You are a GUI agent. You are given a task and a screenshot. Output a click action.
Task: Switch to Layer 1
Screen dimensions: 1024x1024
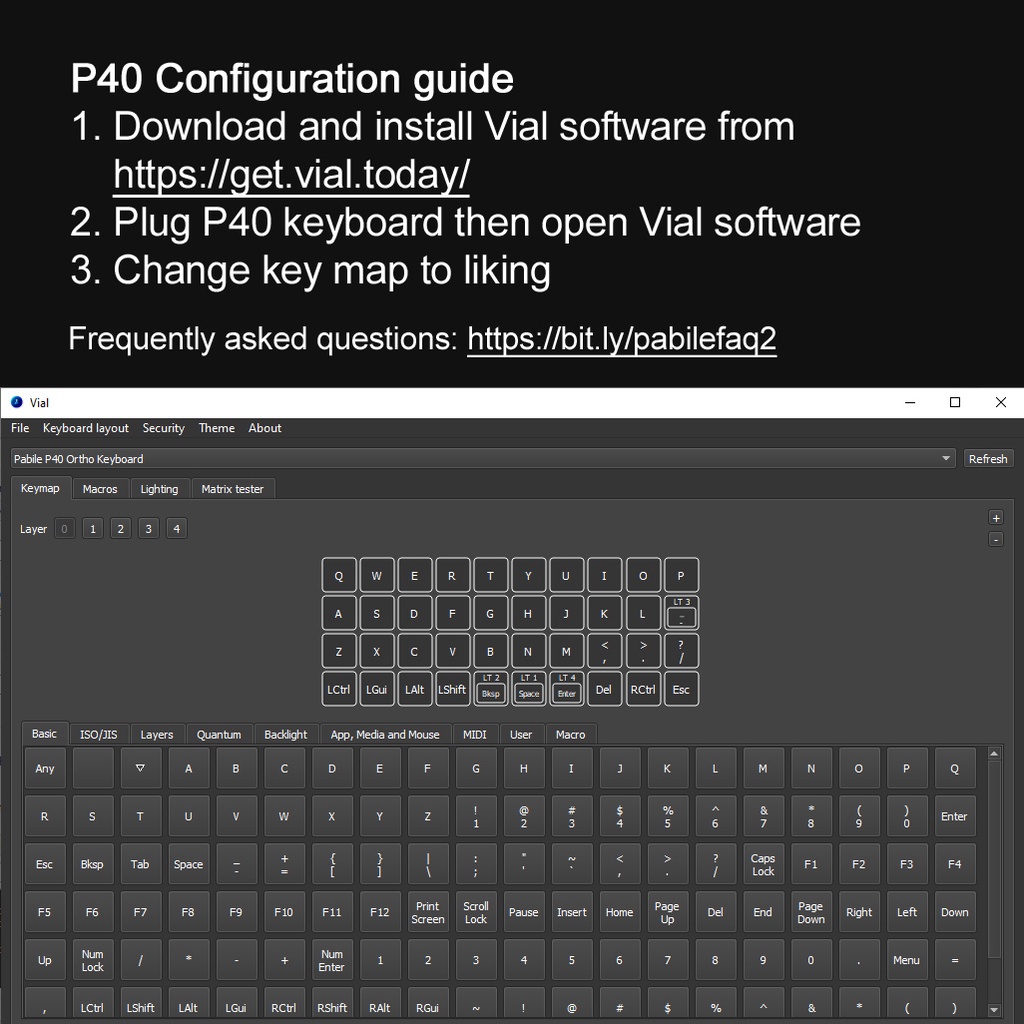coord(93,529)
